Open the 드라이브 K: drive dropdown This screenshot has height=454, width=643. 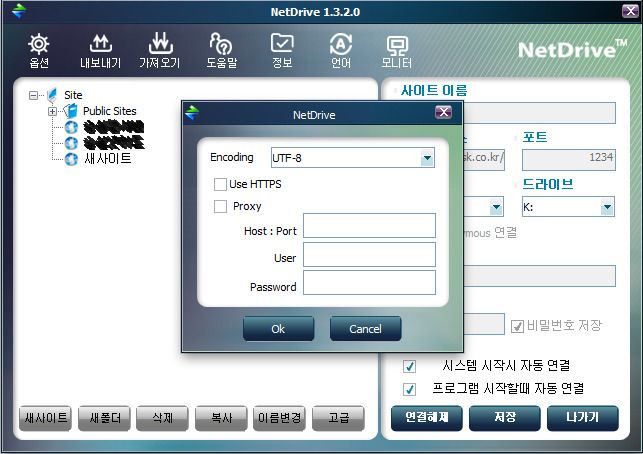point(607,207)
